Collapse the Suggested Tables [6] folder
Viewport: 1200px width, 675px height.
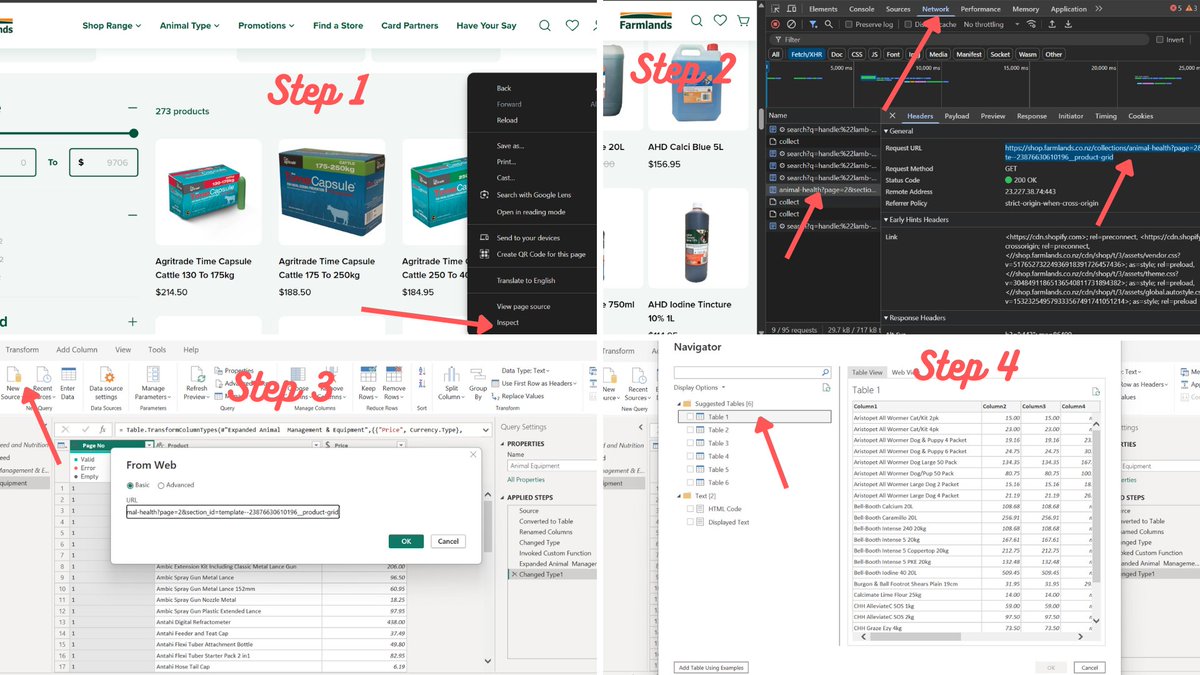pos(678,403)
